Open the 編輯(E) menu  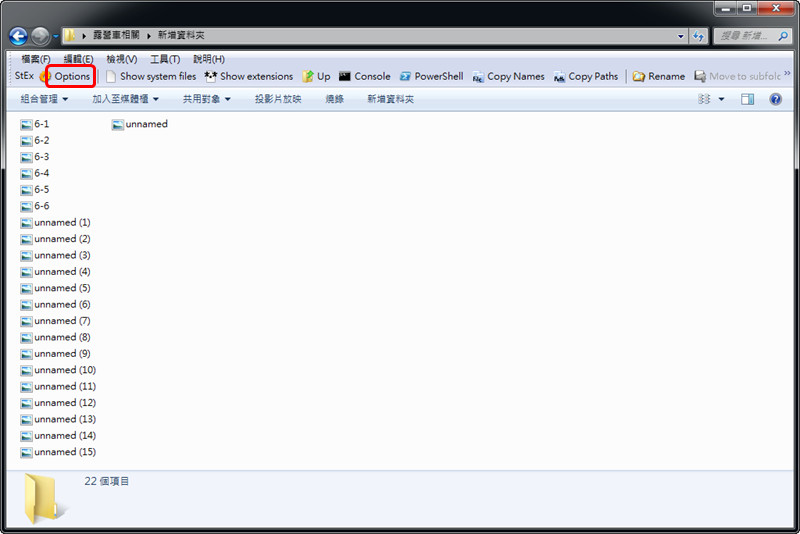click(78, 59)
